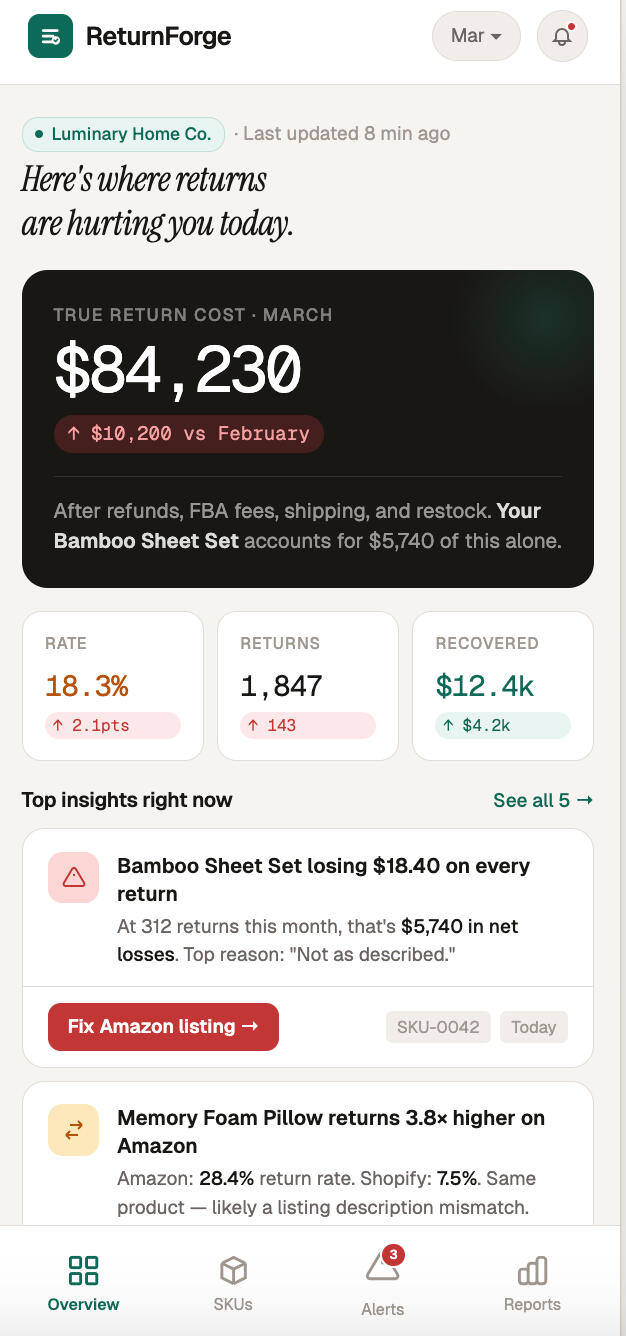The width and height of the screenshot is (626, 1336).
Task: Open the Rate 18.3% stat card
Action: (x=113, y=686)
